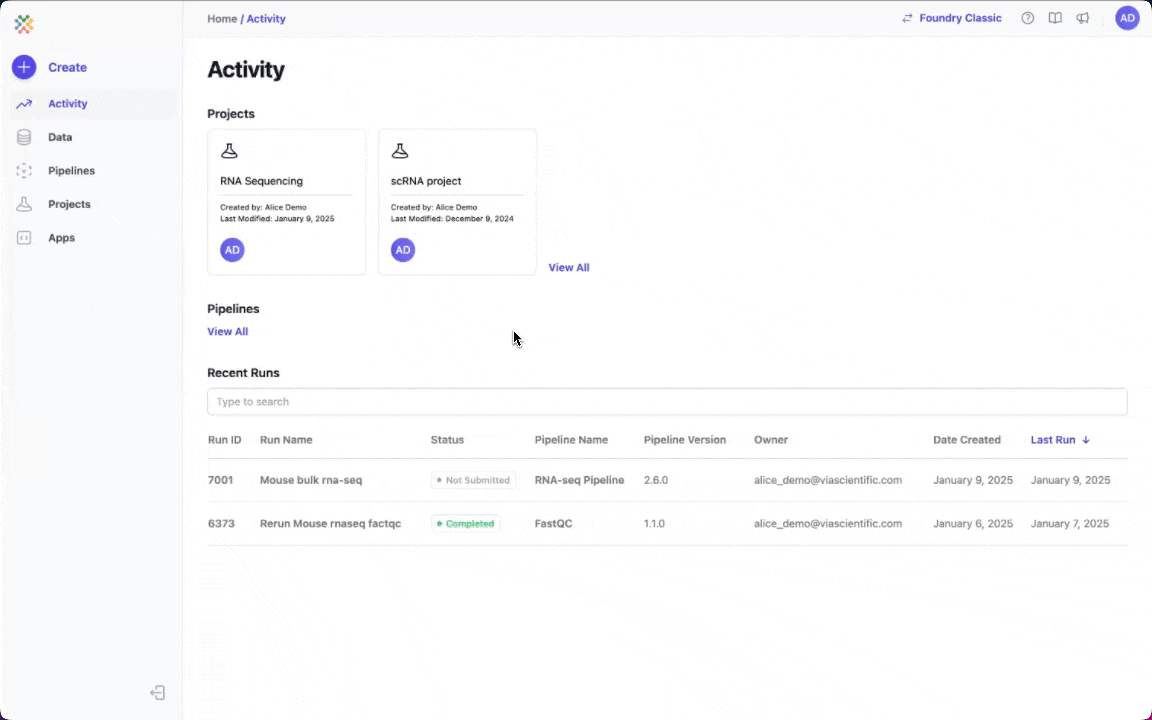
Task: Switch to Foundry Classic
Action: click(951, 18)
